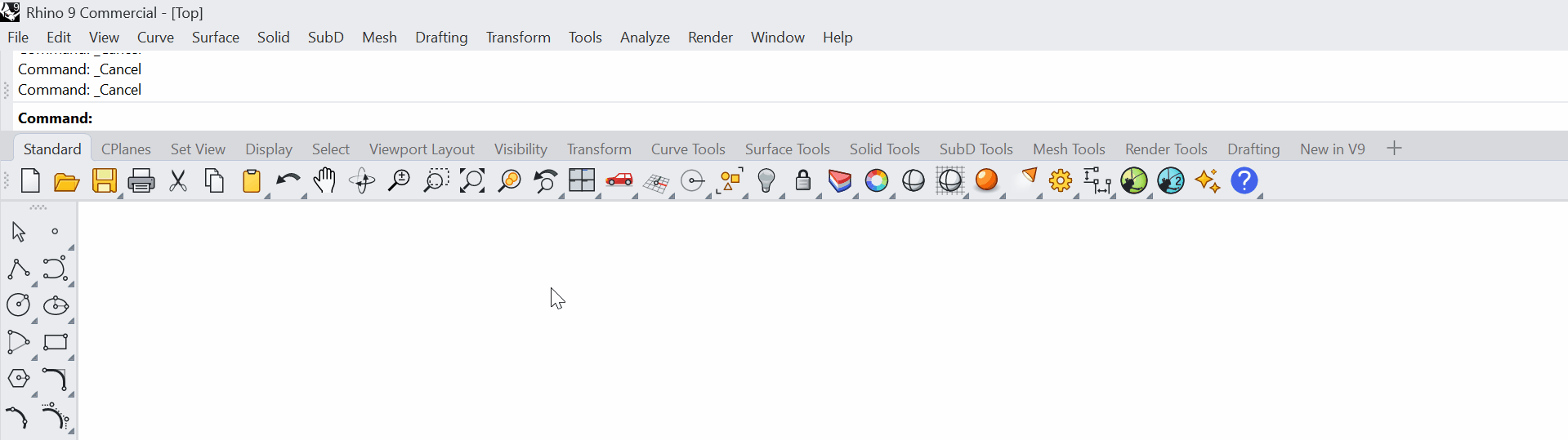Open the Analyze menu
This screenshot has height=440, width=1568.
645,38
